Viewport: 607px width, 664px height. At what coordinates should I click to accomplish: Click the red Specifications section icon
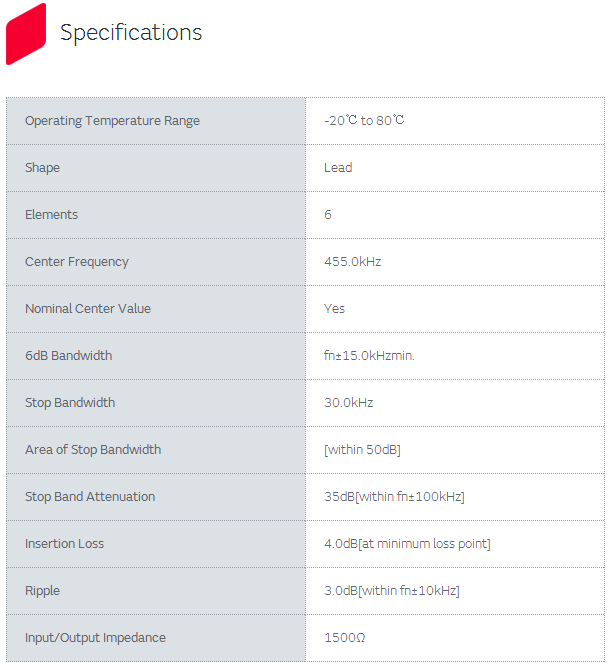pos(26,33)
